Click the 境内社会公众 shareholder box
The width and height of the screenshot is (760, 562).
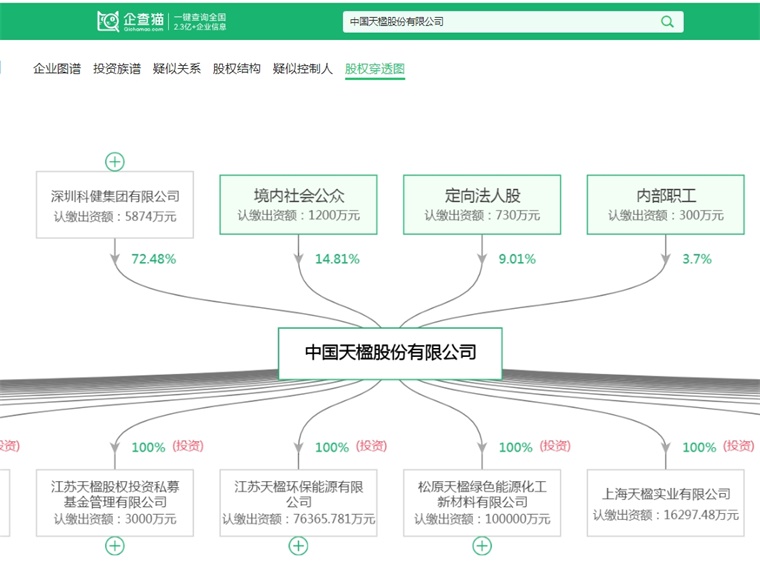[298, 205]
